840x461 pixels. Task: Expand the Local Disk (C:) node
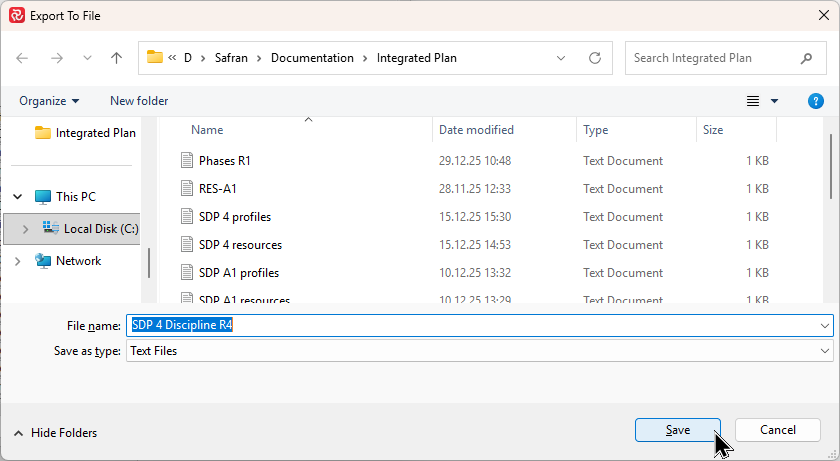click(25, 229)
